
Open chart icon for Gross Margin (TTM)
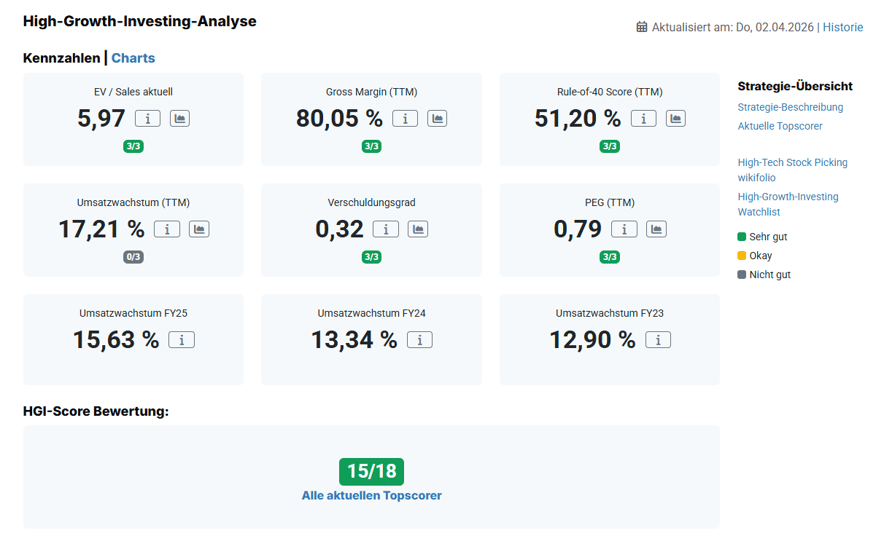point(437,119)
